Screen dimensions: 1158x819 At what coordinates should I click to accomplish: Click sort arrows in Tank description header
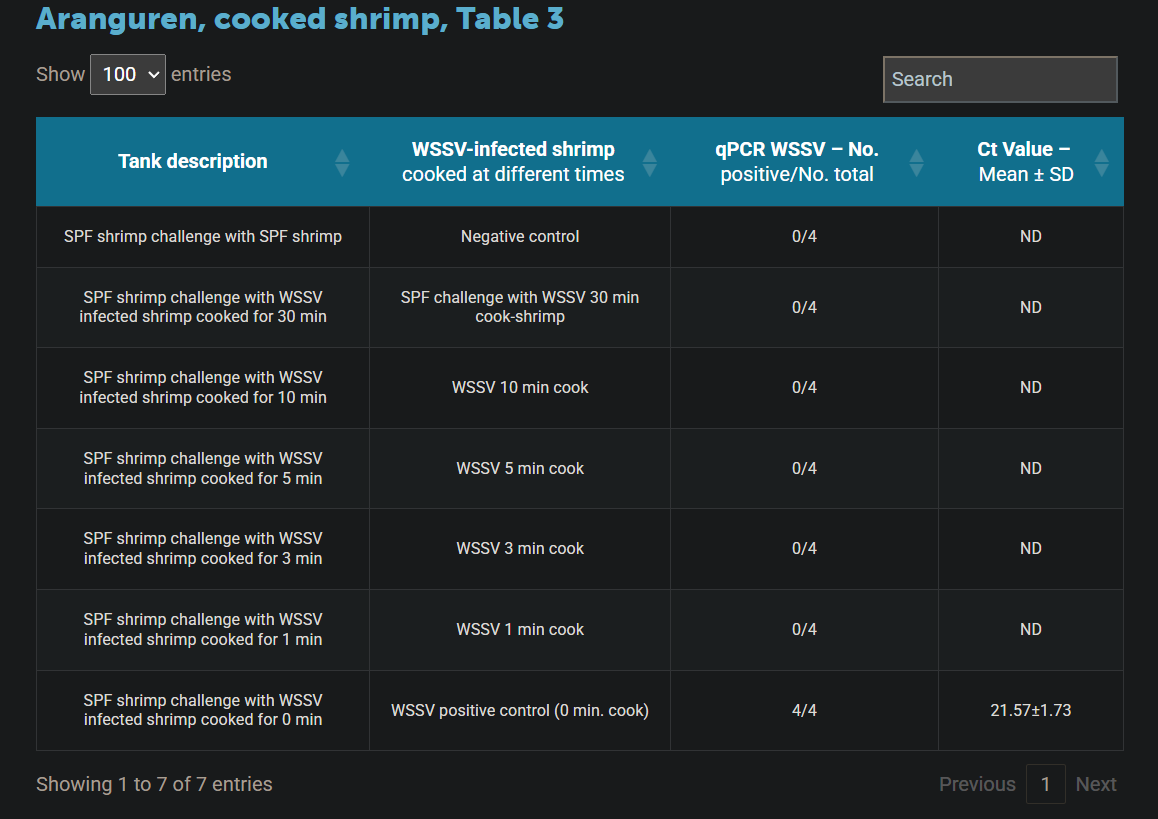(x=342, y=162)
